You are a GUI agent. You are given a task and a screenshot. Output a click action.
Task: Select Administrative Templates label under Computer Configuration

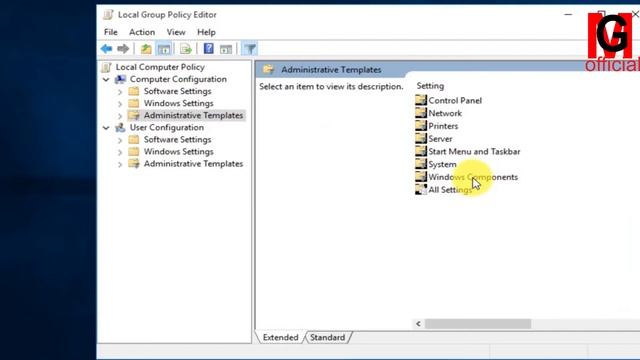coord(193,116)
